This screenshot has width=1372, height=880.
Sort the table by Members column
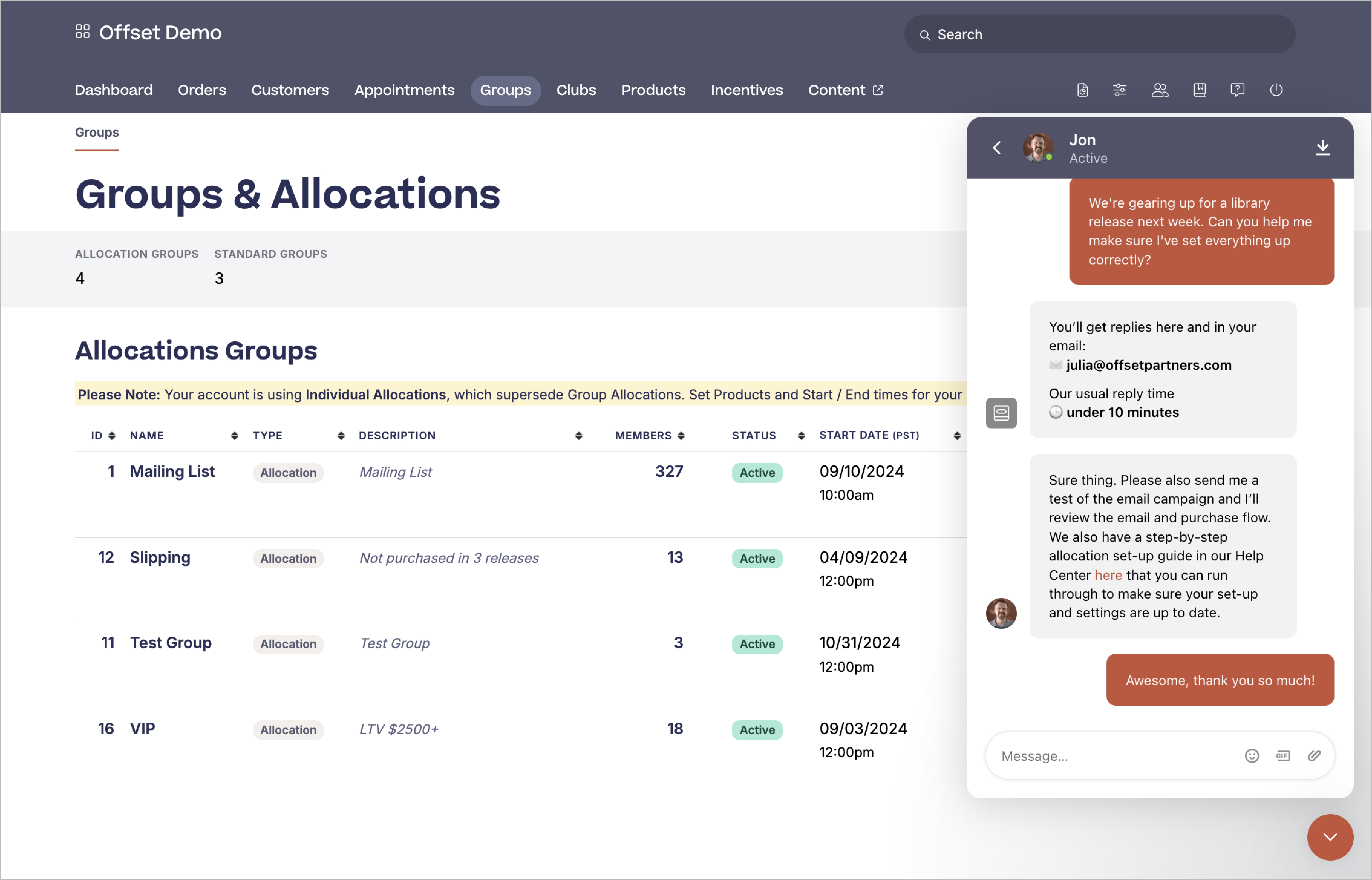tap(681, 436)
